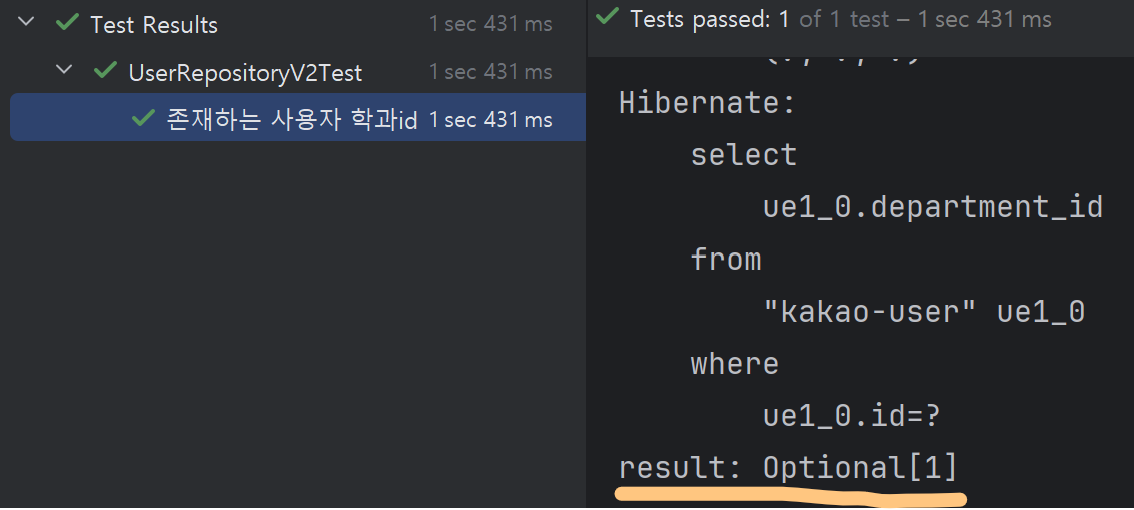Click green checkmark of 존재하는 사용자 학과id test
Viewport: 1134px width, 510px height.
pyautogui.click(x=143, y=118)
